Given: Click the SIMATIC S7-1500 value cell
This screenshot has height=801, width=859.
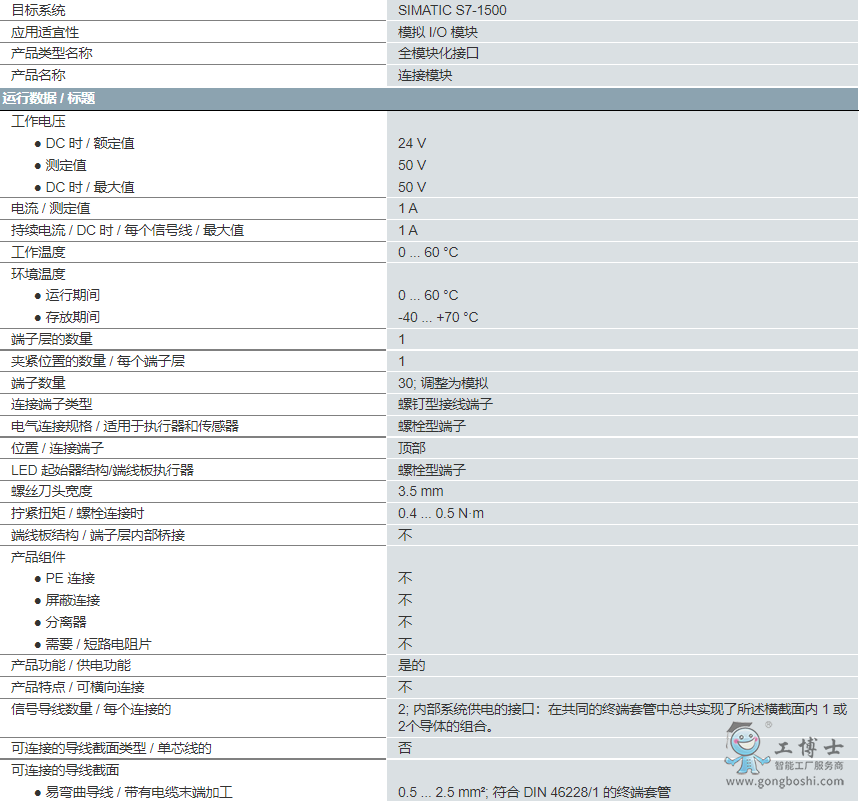Looking at the screenshot, I should click(x=452, y=10).
